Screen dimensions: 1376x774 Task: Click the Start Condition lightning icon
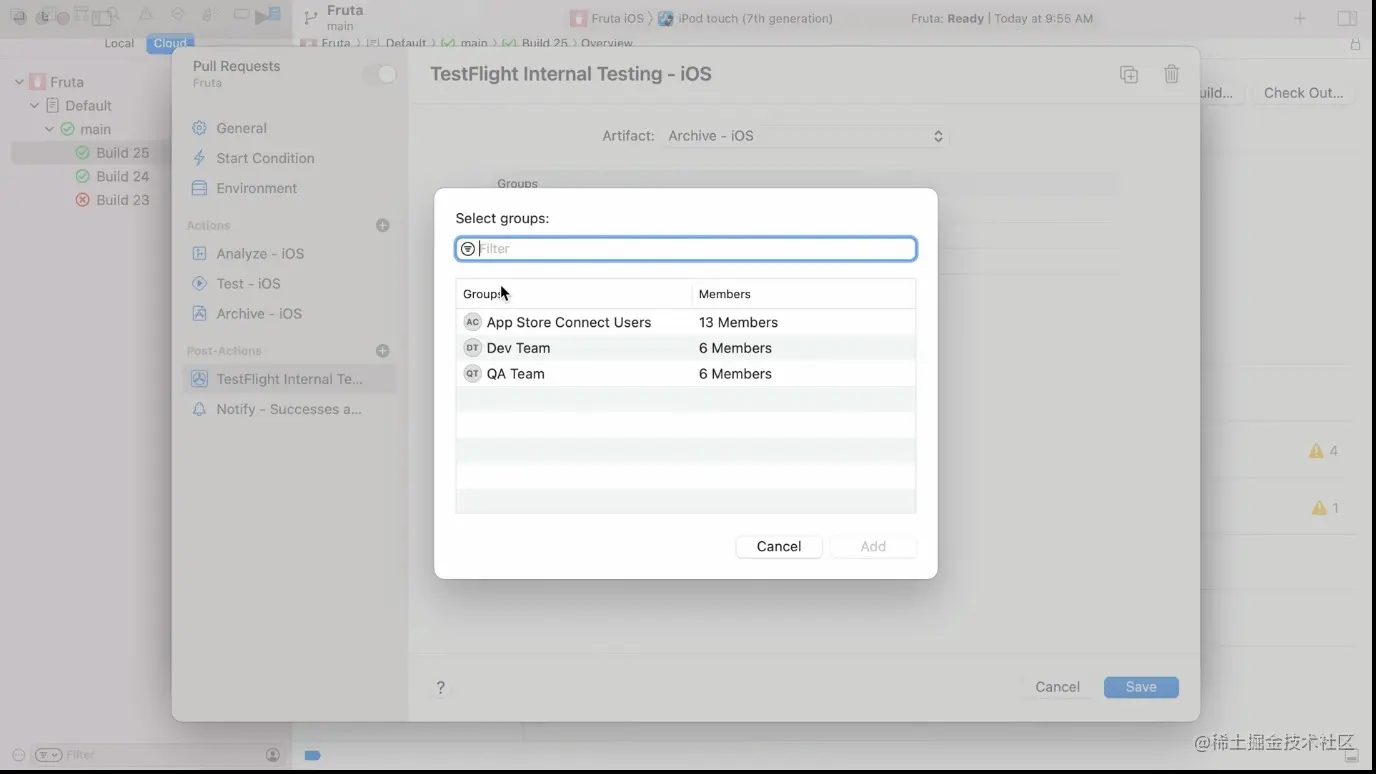pyautogui.click(x=199, y=158)
